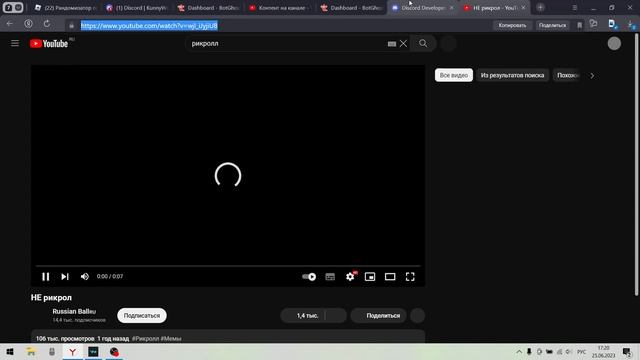Subscribe with the Подписаться button
Image resolution: width=640 pixels, height=360 pixels.
(x=142, y=316)
